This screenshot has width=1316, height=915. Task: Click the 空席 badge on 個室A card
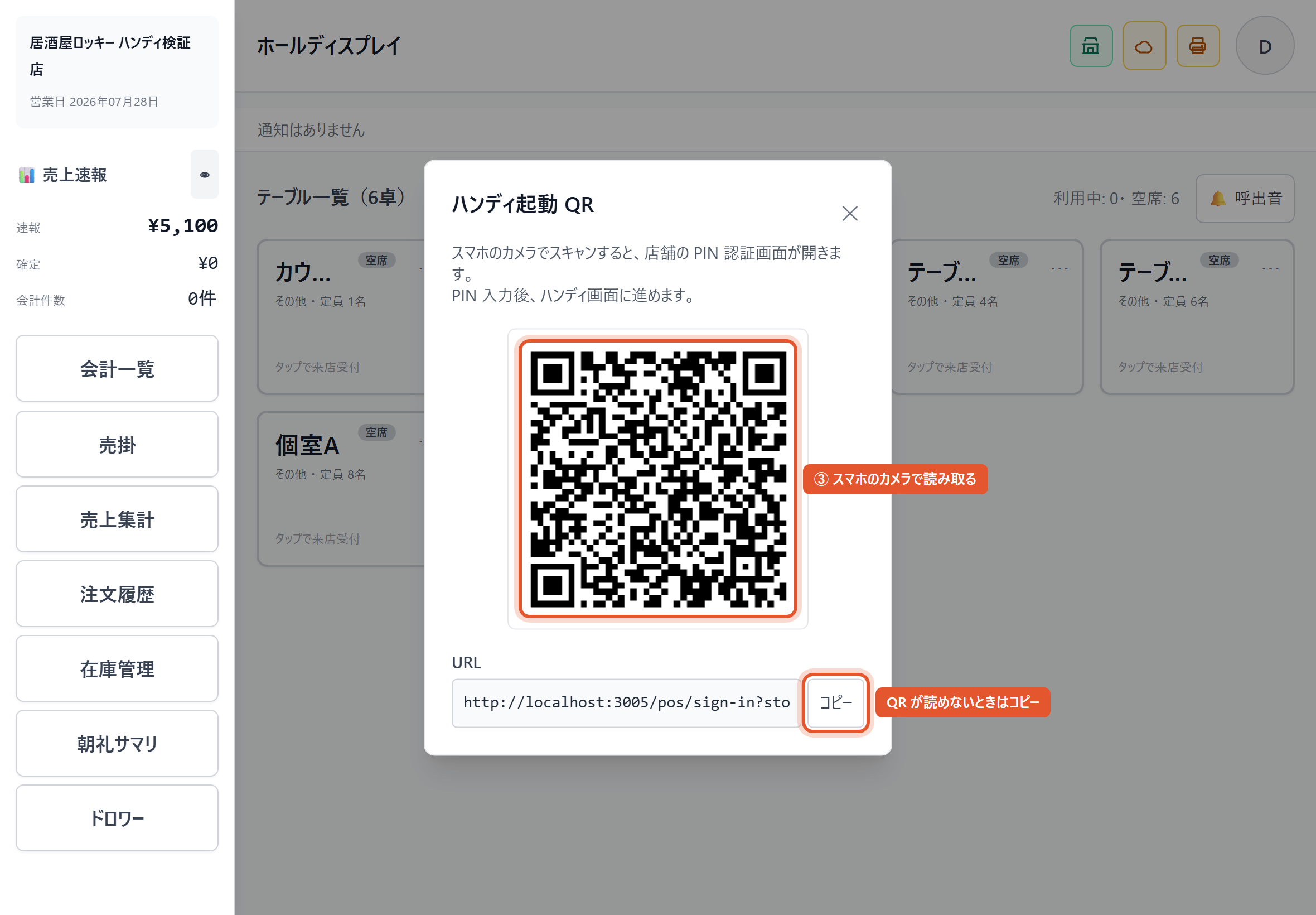pyautogui.click(x=376, y=432)
